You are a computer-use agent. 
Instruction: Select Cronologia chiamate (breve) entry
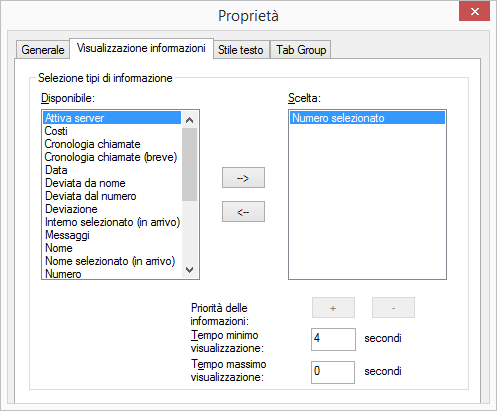click(112, 157)
